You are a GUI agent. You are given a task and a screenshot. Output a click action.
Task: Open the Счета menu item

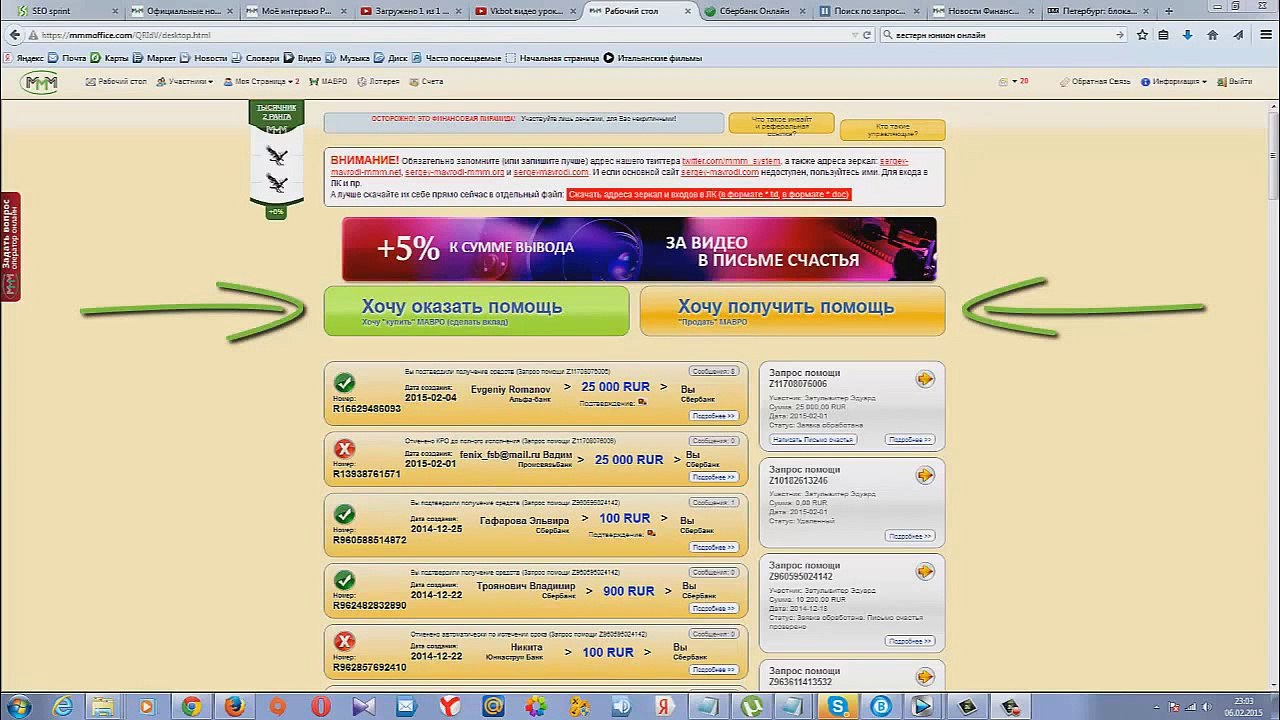[x=426, y=81]
